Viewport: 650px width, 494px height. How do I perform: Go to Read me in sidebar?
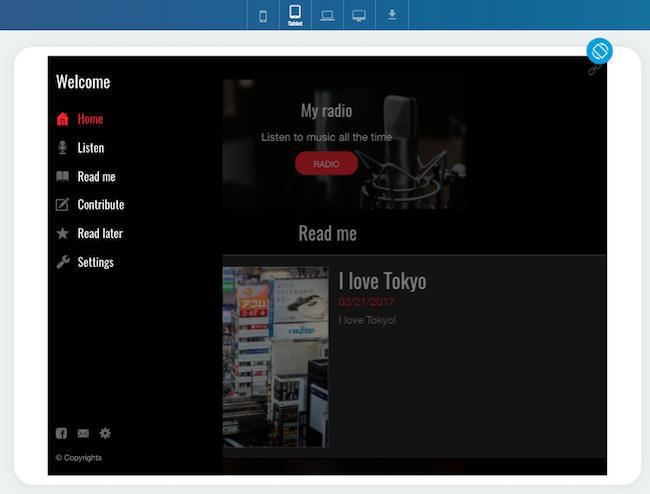tap(96, 177)
